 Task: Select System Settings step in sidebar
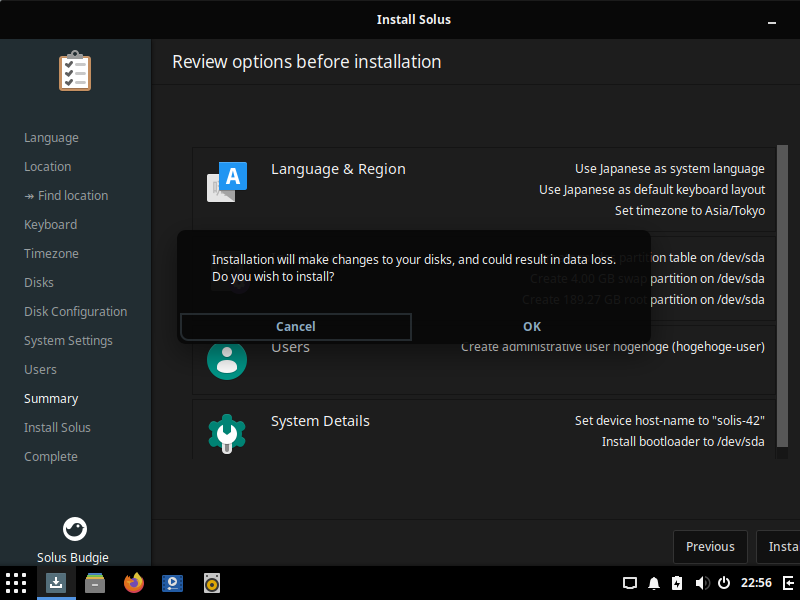pyautogui.click(x=68, y=341)
